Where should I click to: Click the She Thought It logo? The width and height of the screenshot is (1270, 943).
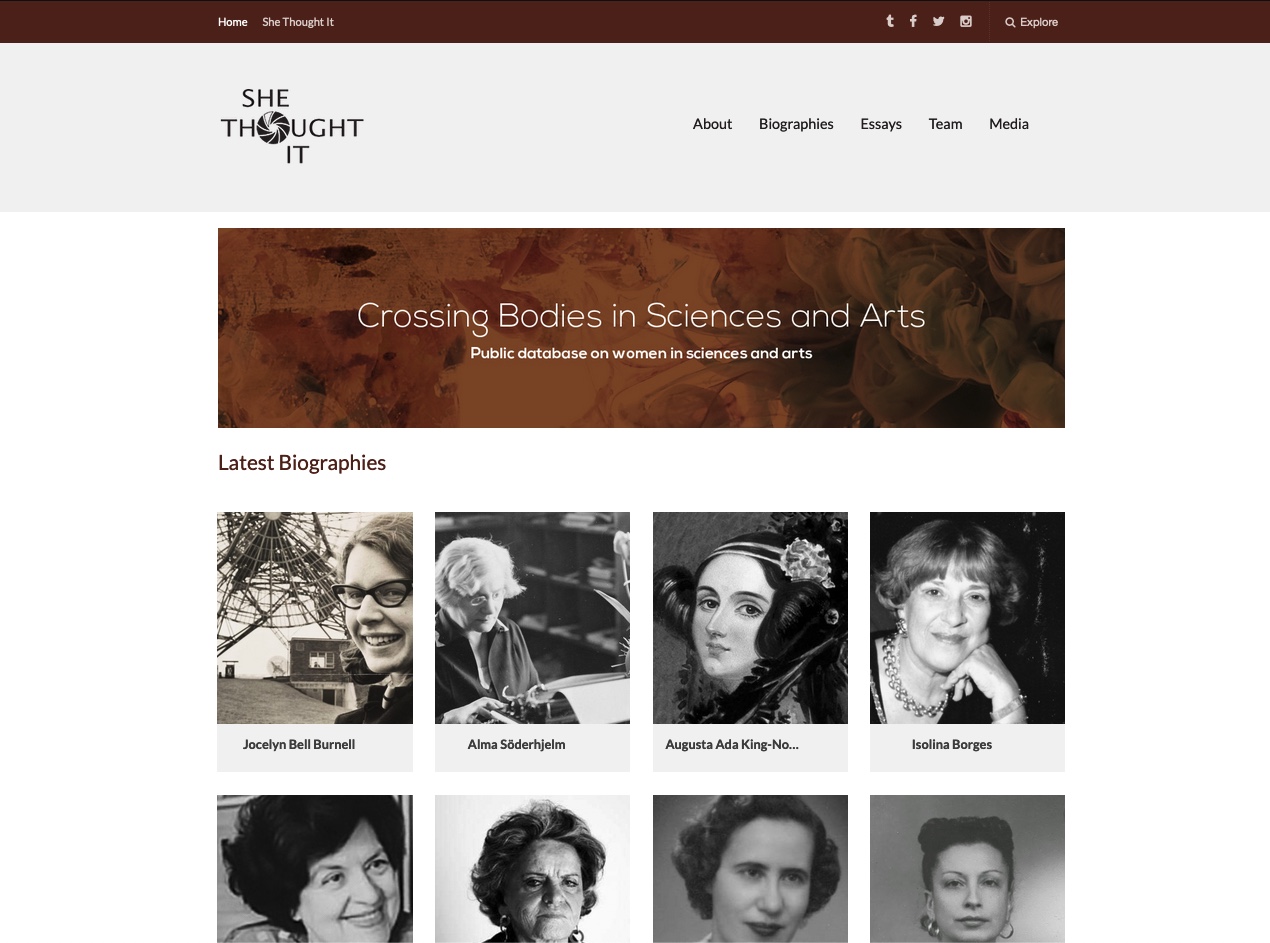pos(292,126)
